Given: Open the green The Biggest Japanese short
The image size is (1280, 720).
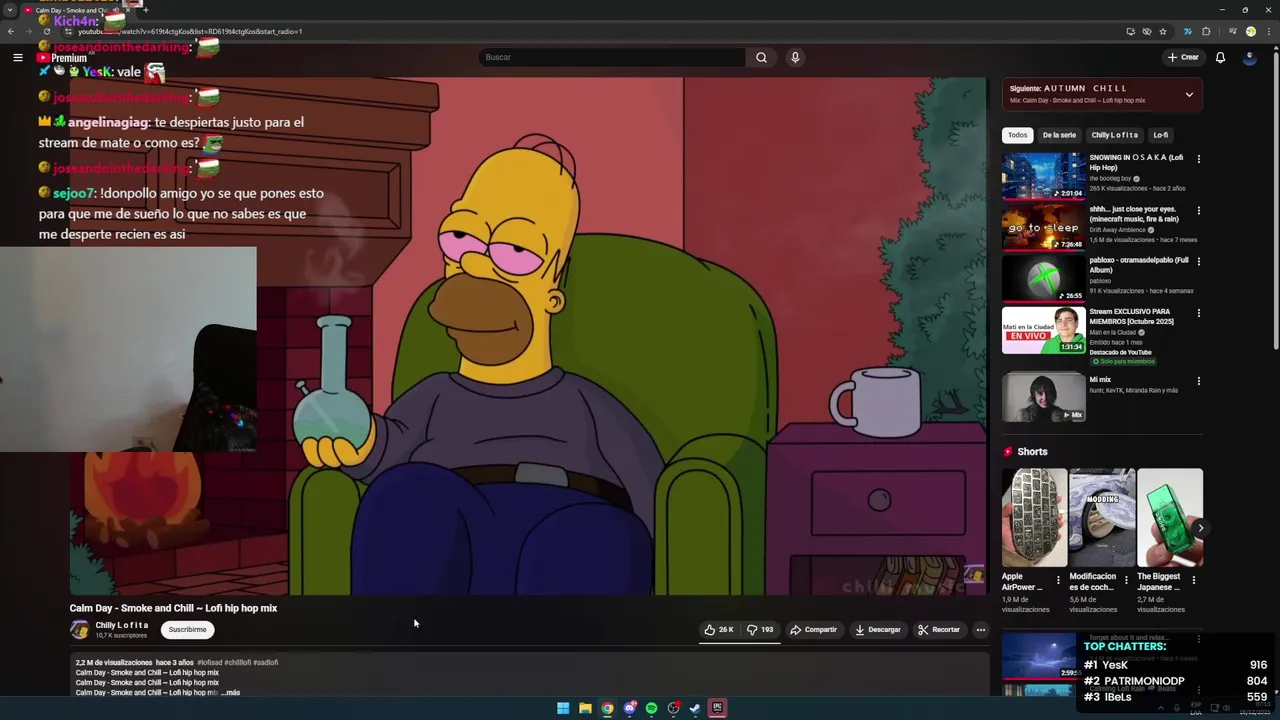Looking at the screenshot, I should [x=1170, y=518].
